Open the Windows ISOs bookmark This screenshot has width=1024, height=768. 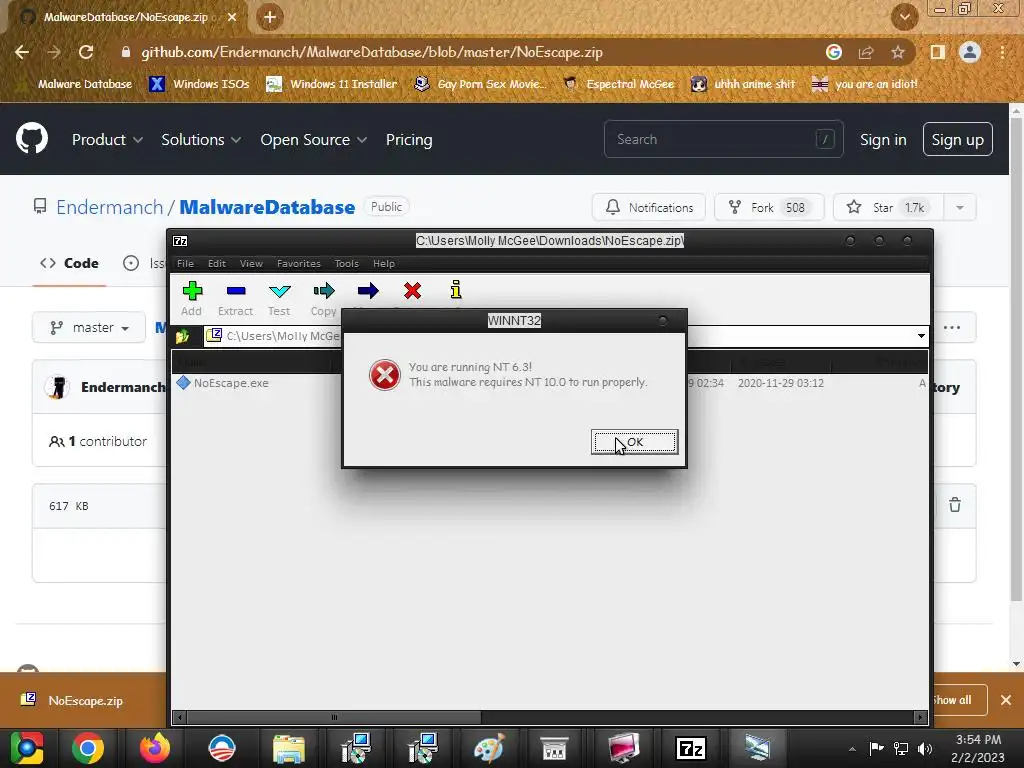pos(199,84)
